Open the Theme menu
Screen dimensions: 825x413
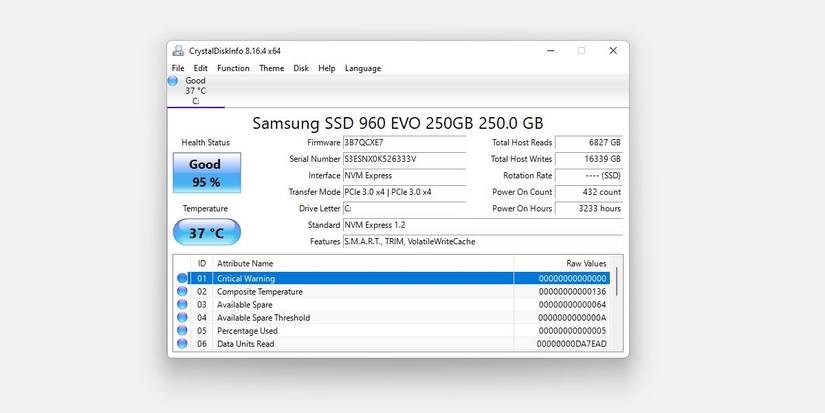point(271,68)
